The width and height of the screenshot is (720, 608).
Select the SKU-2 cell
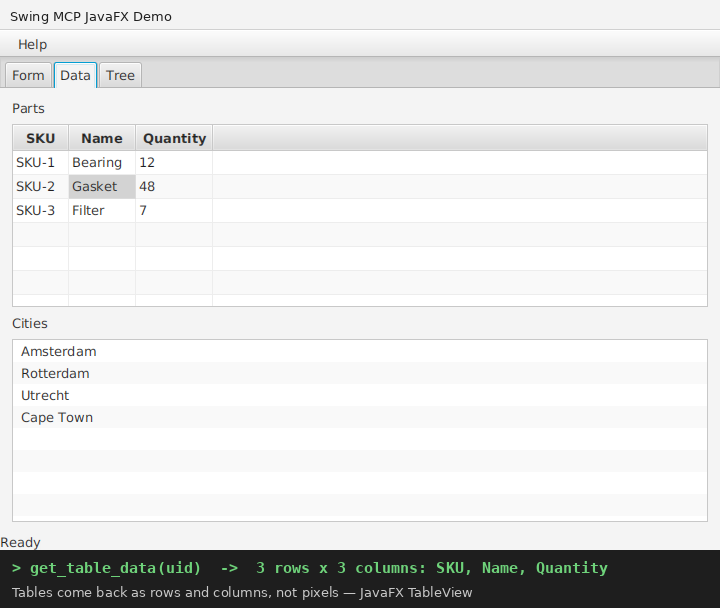click(x=40, y=186)
